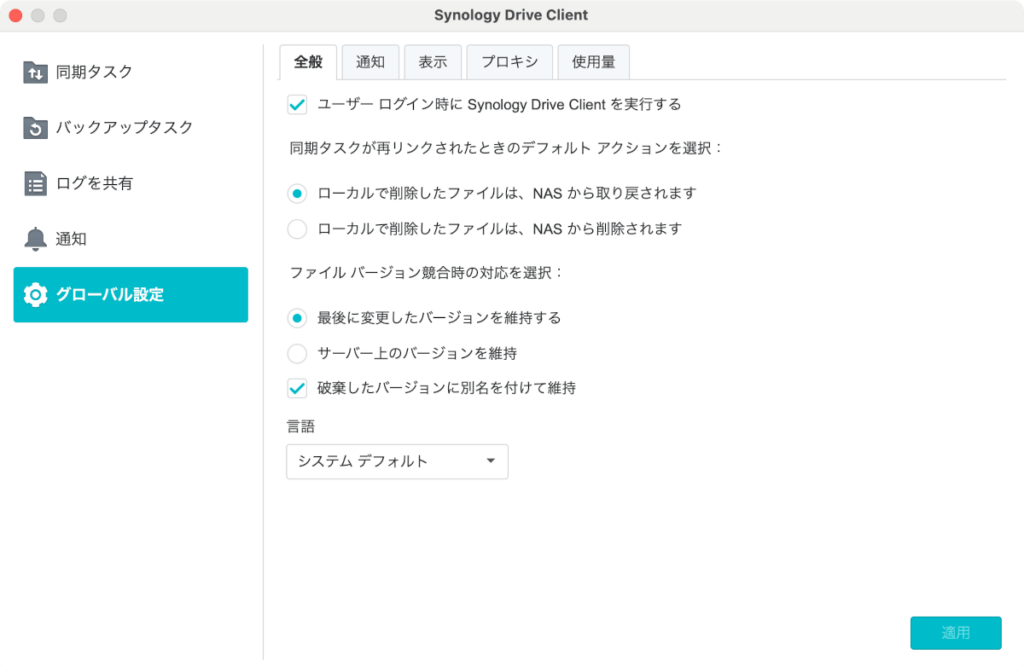
Task: Select グローバル設定 in the sidebar
Action: pos(131,295)
